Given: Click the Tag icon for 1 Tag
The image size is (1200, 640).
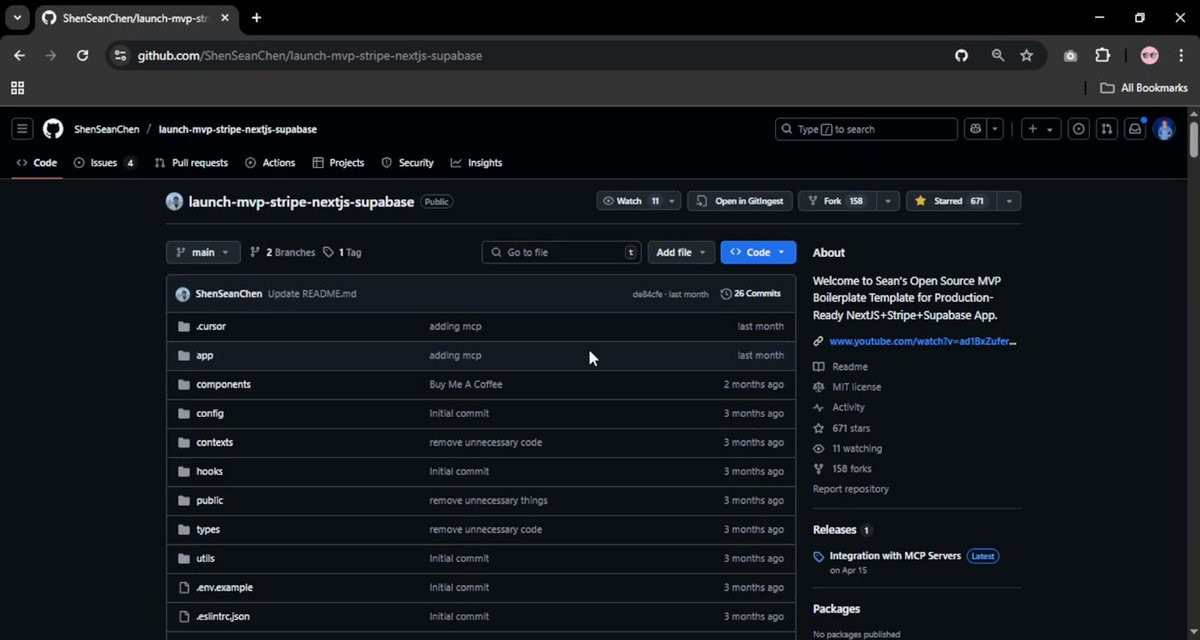Looking at the screenshot, I should 328,253.
